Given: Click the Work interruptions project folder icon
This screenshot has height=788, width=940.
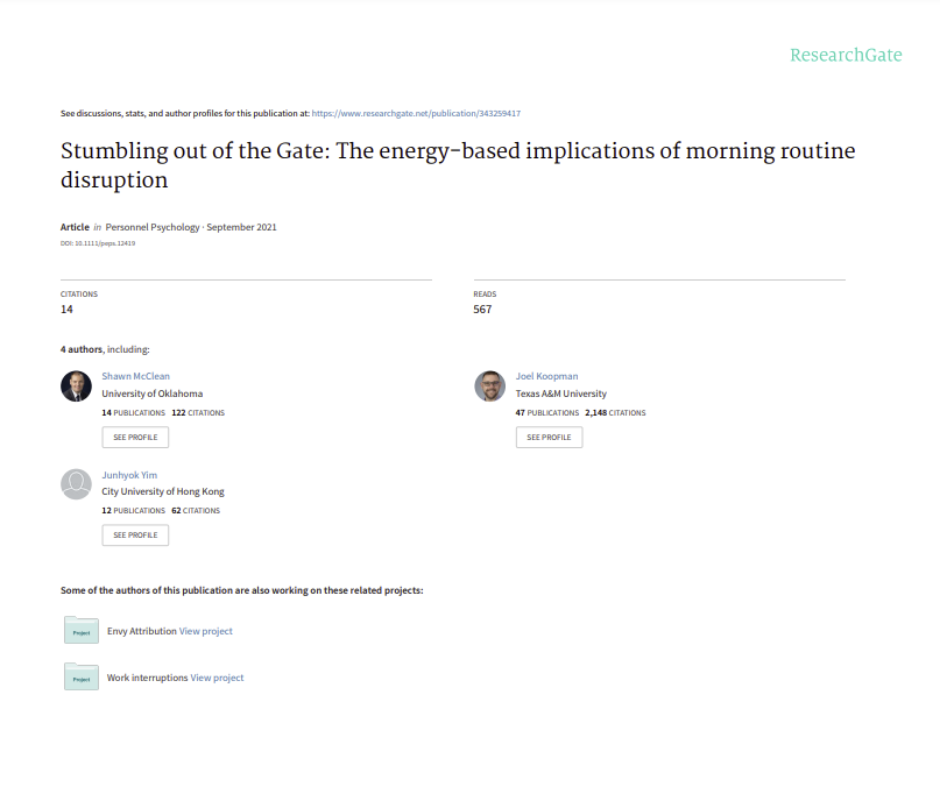Looking at the screenshot, I should (x=82, y=676).
